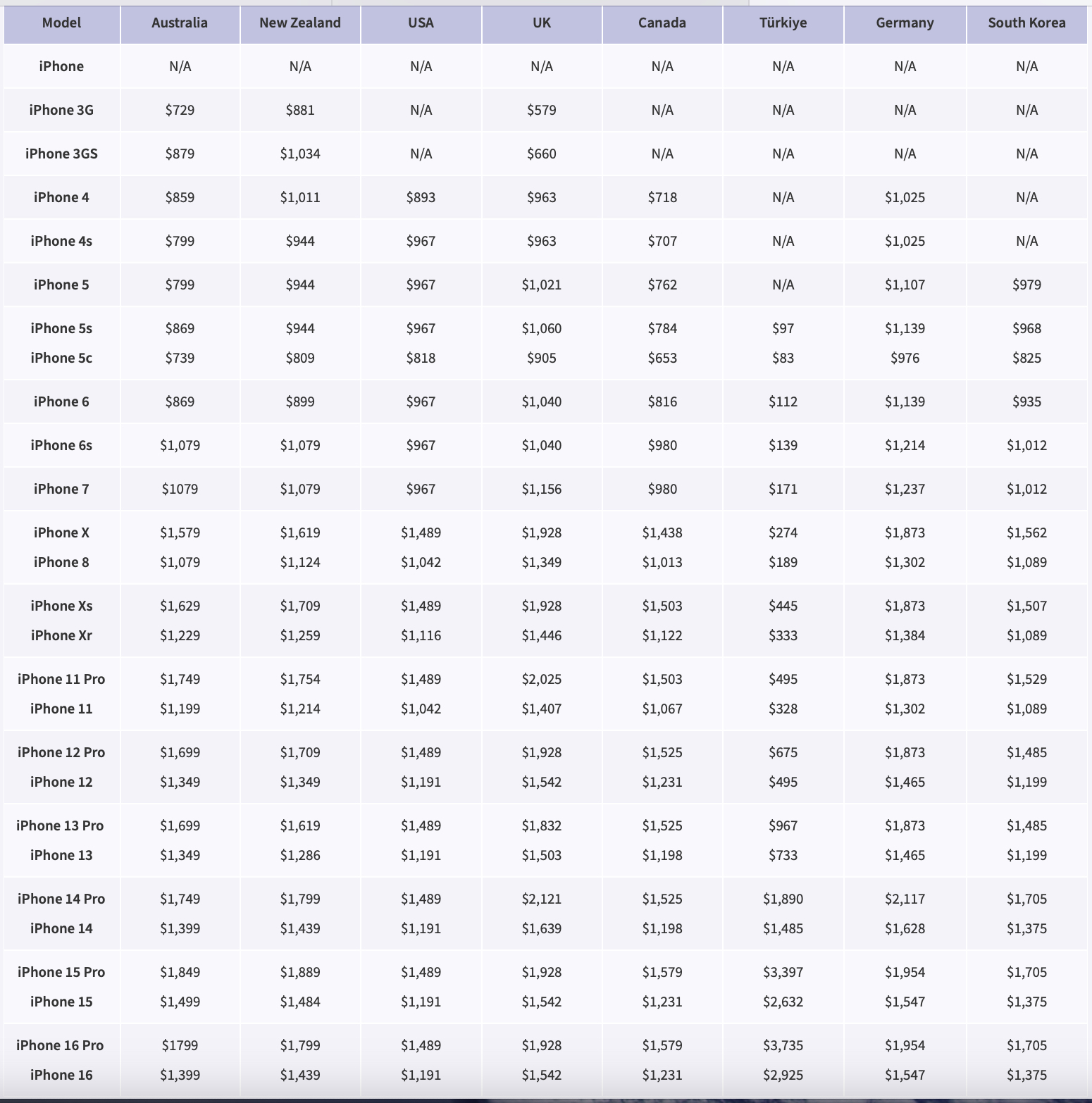Click the $979 South Korea price
This screenshot has height=1103, width=1092.
pos(1026,285)
